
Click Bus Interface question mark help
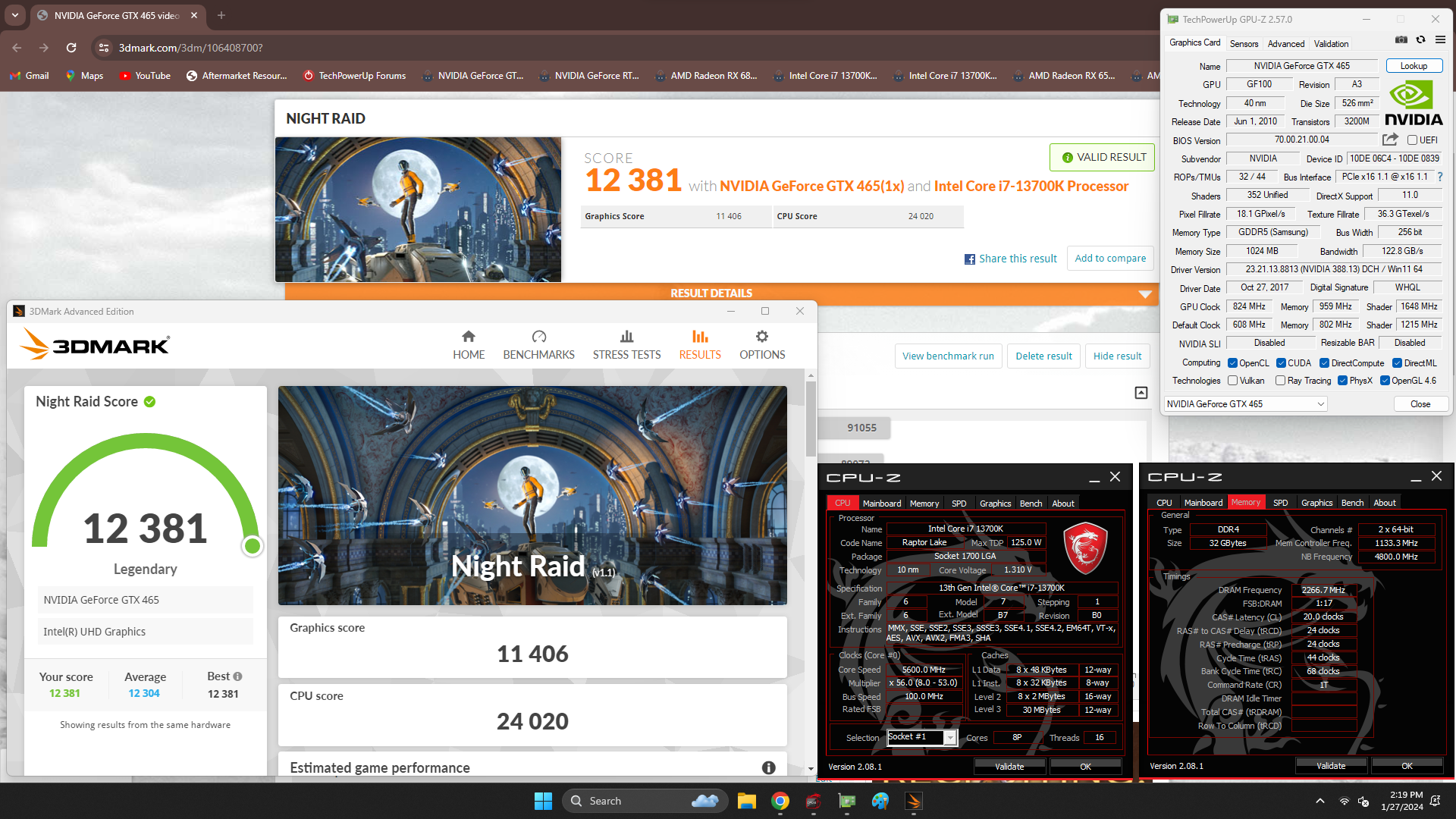1440,177
